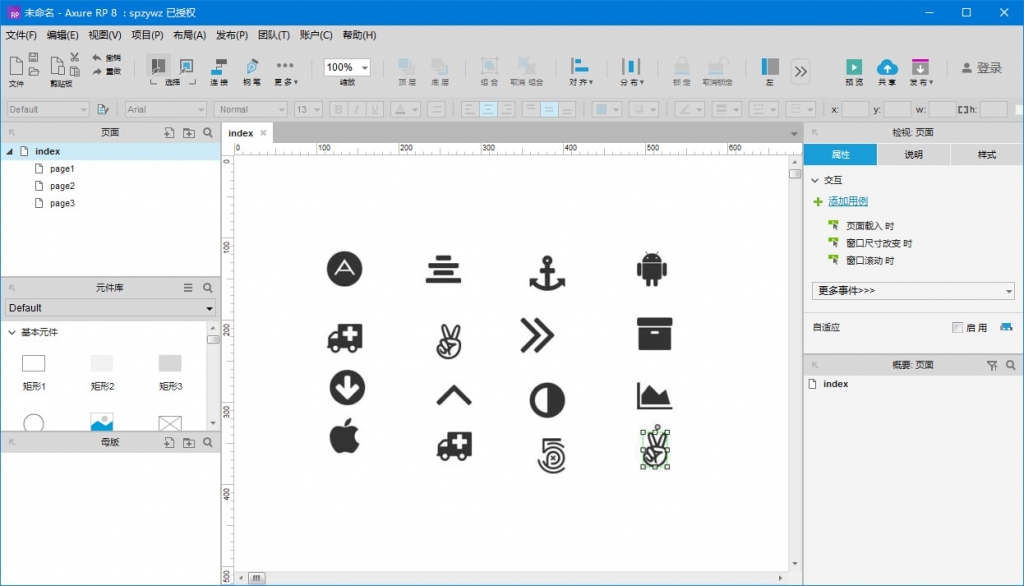1024x586 pixels.
Task: Select the anchor icon on the canvas
Action: [547, 272]
